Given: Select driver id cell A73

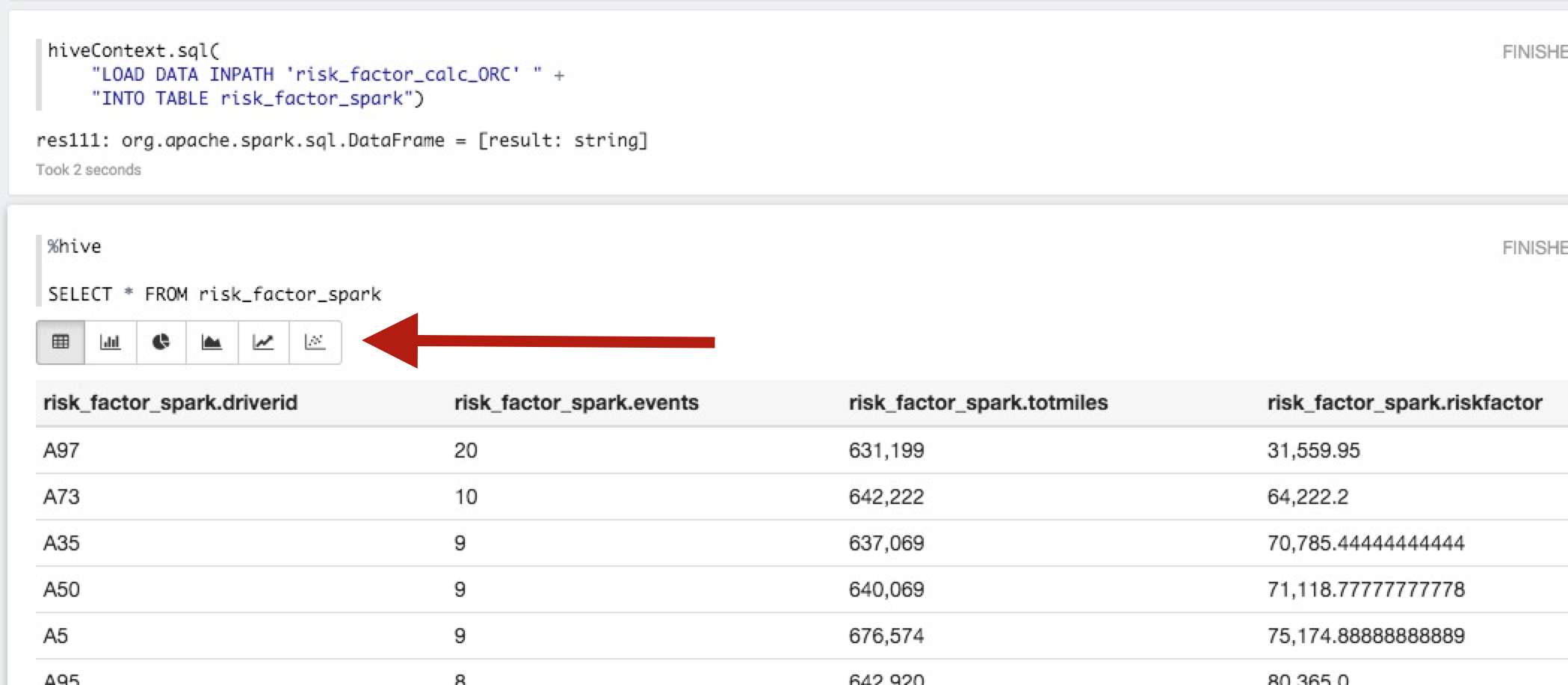Looking at the screenshot, I should tap(61, 497).
